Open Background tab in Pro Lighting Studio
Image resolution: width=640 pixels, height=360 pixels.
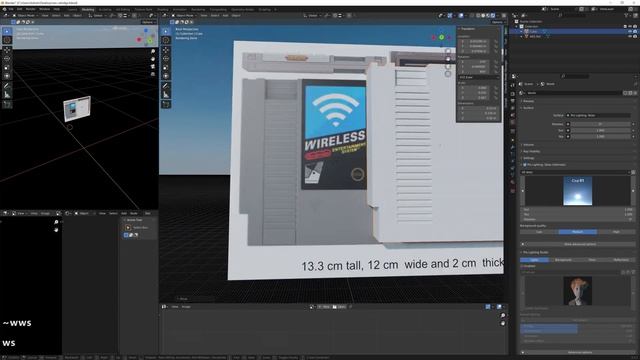(563, 260)
